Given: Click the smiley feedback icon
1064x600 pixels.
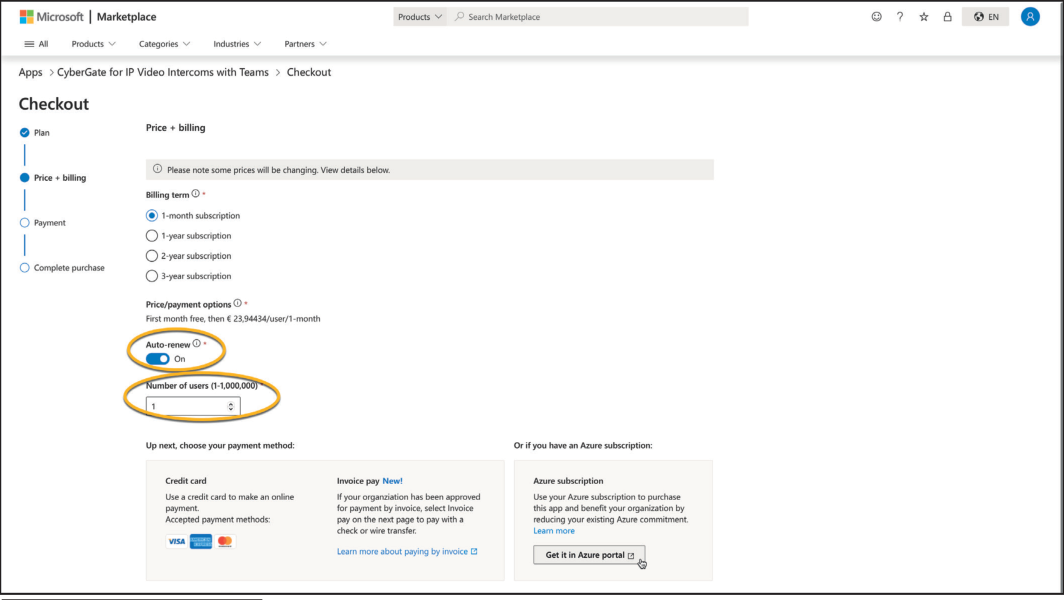Looking at the screenshot, I should point(876,17).
